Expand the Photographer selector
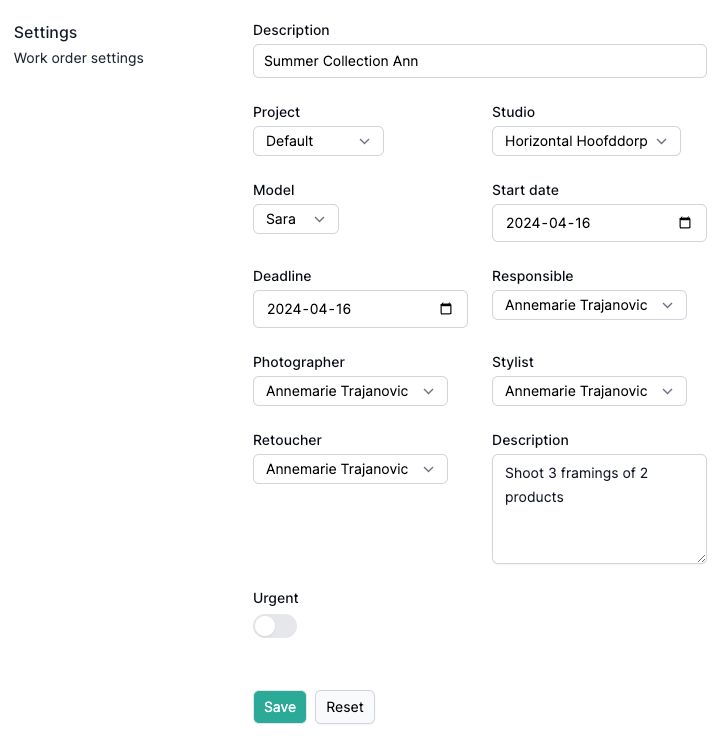 pos(350,391)
